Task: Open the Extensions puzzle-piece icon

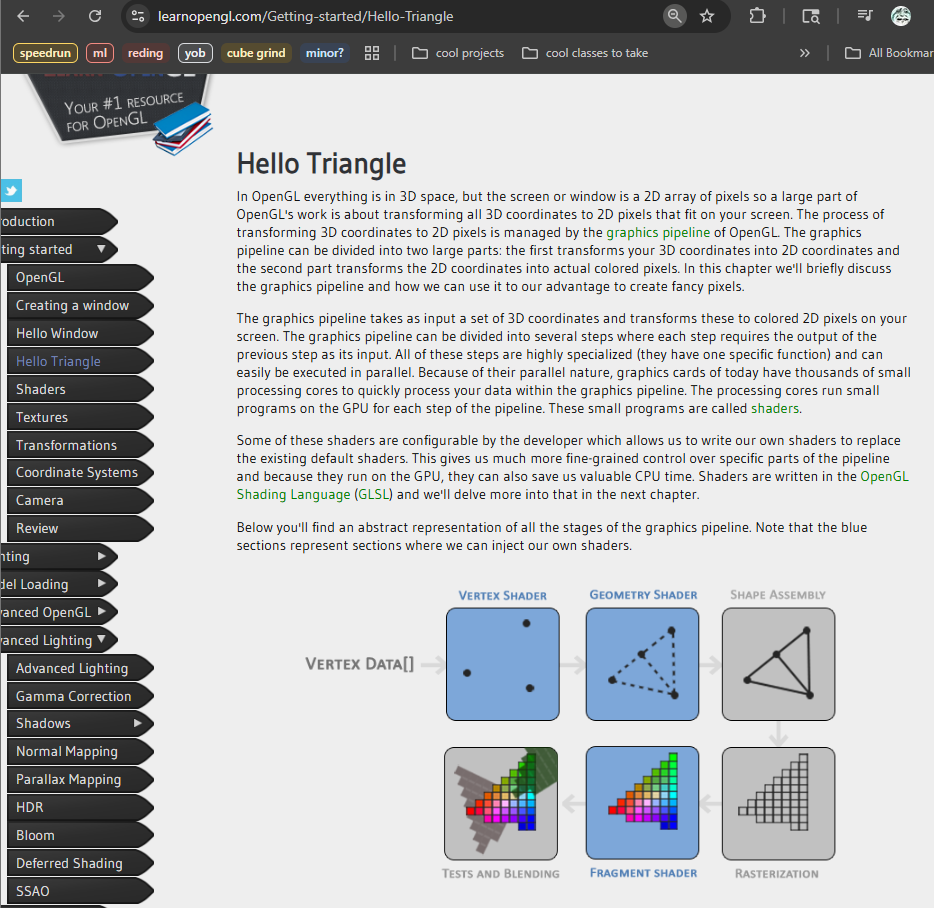Action: click(757, 16)
